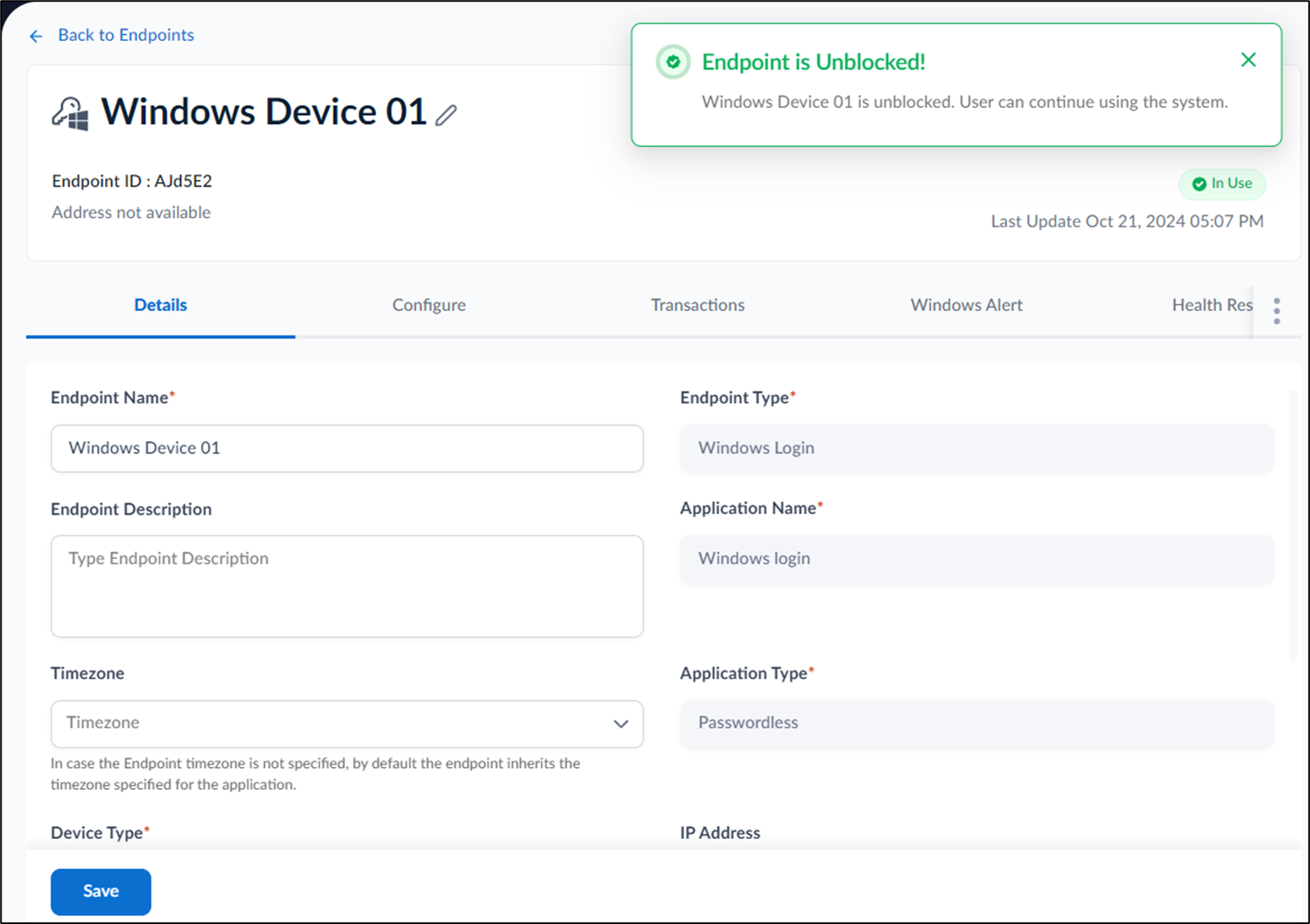Viewport: 1310px width, 924px height.
Task: Click the Endpoint is Unblocked! heading
Action: tap(814, 62)
